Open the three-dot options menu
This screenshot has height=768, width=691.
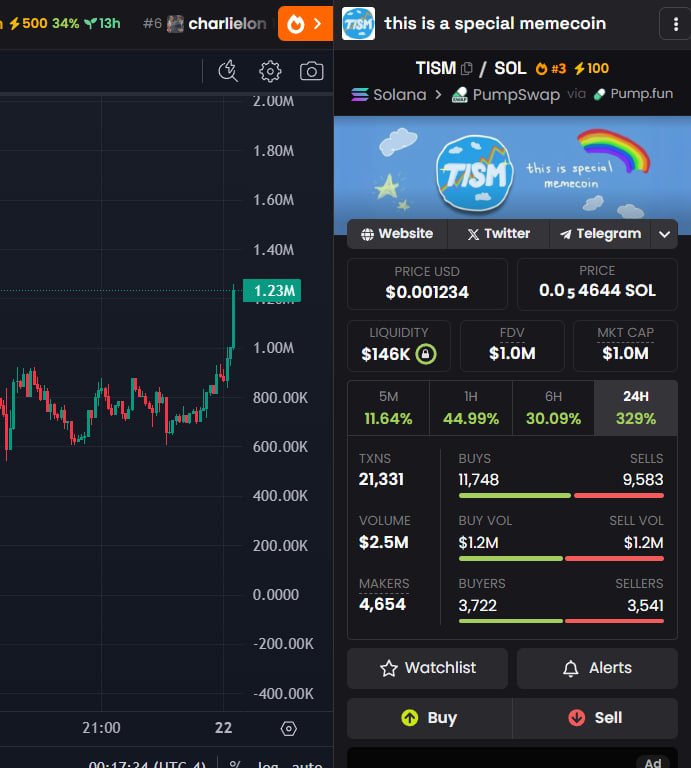tap(675, 24)
